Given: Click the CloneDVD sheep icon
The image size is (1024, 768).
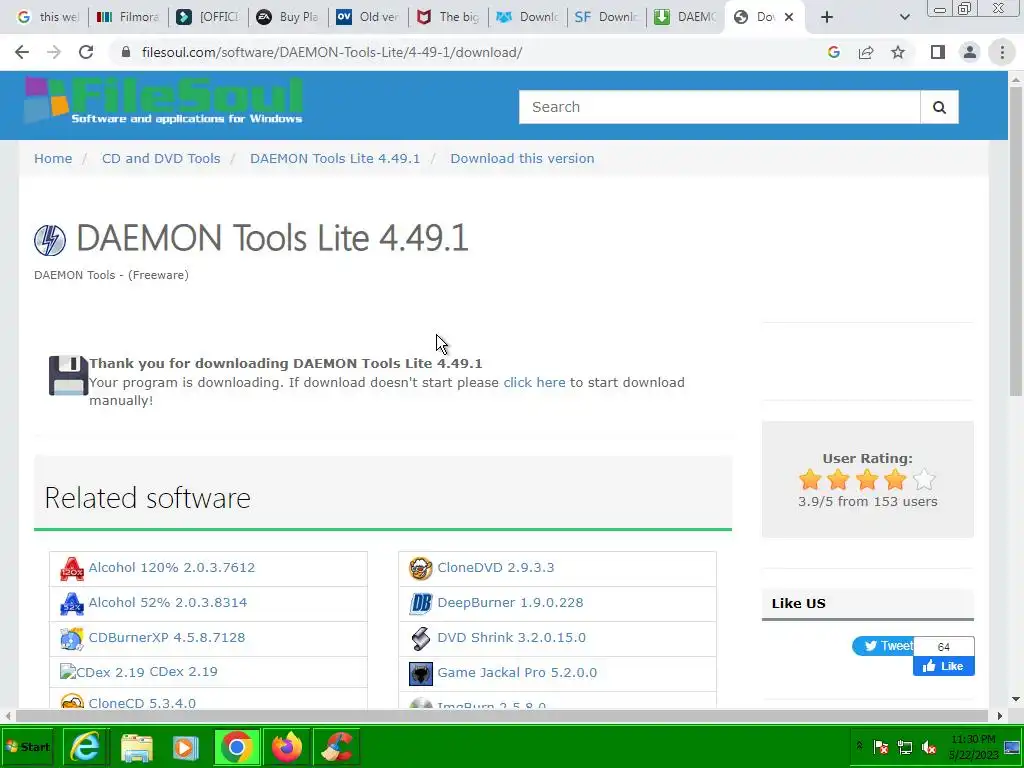Looking at the screenshot, I should tap(421, 568).
